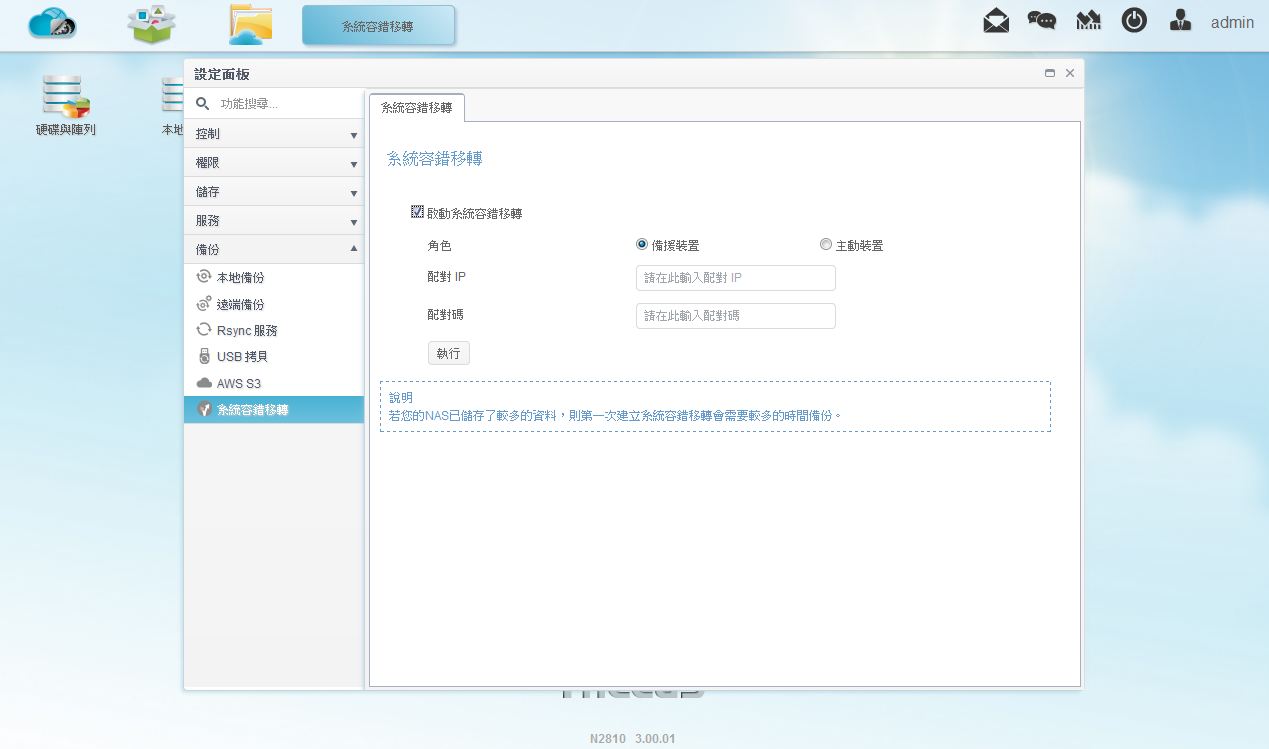The image size is (1269, 749).
Task: Select the 系統容錯移轉 taskbar button
Action: [x=378, y=26]
